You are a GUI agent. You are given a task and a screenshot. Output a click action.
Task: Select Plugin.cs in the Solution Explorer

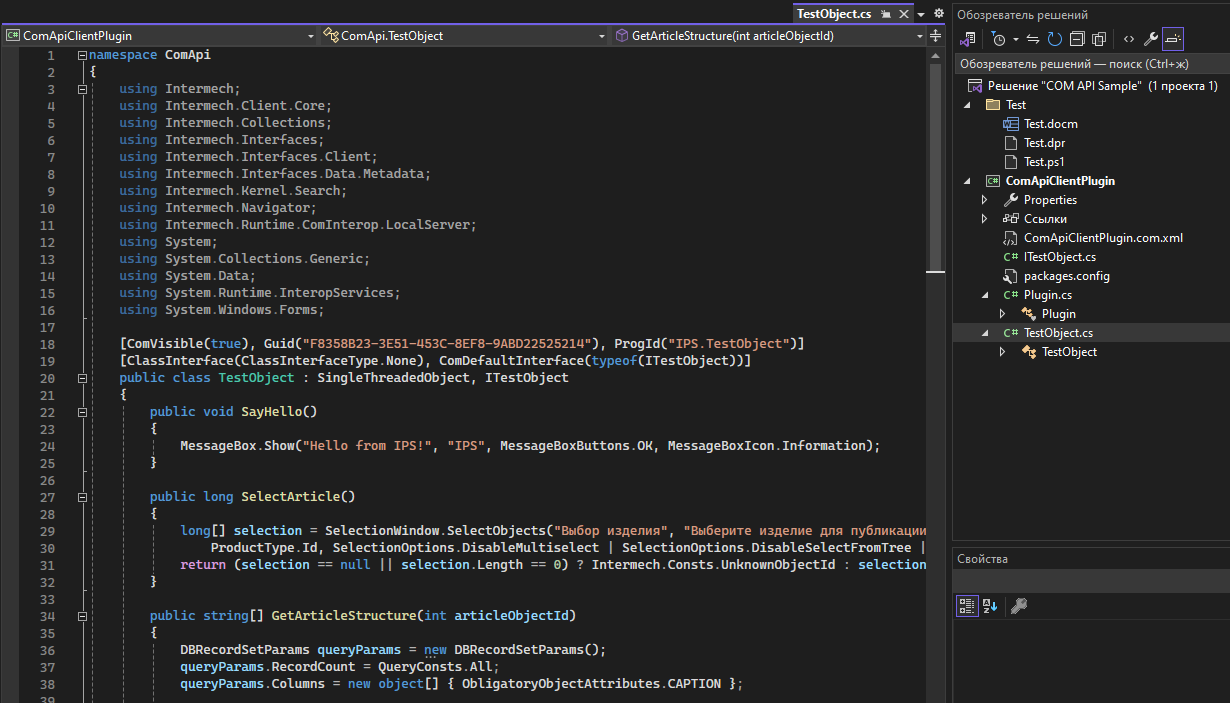pyautogui.click(x=1047, y=295)
